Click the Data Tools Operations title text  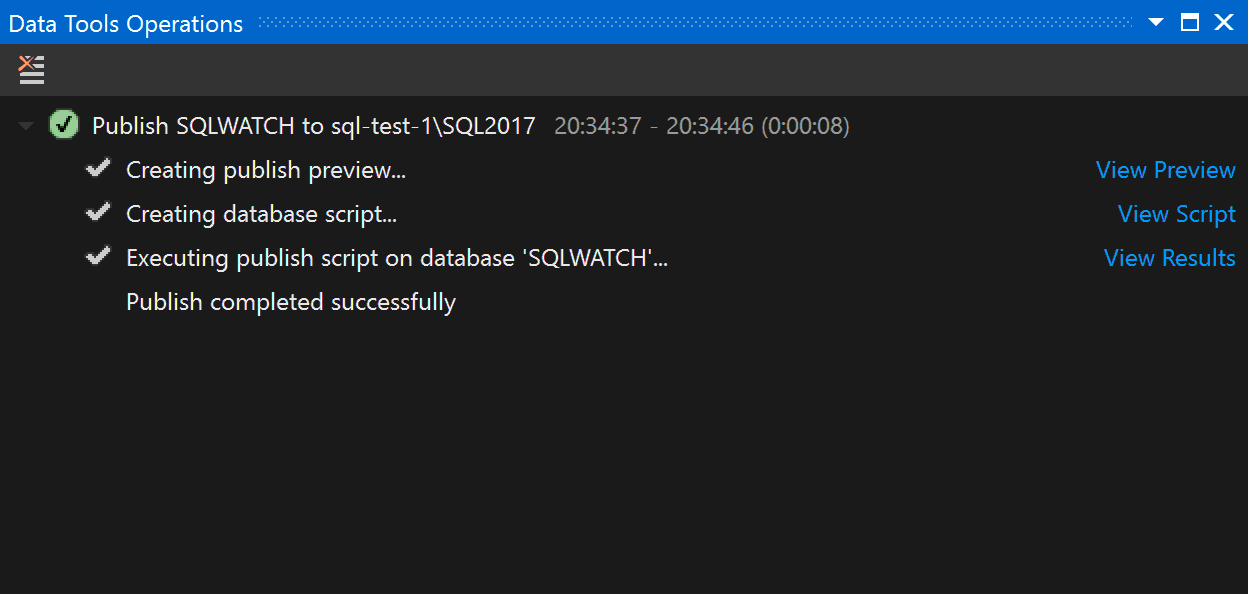click(126, 23)
